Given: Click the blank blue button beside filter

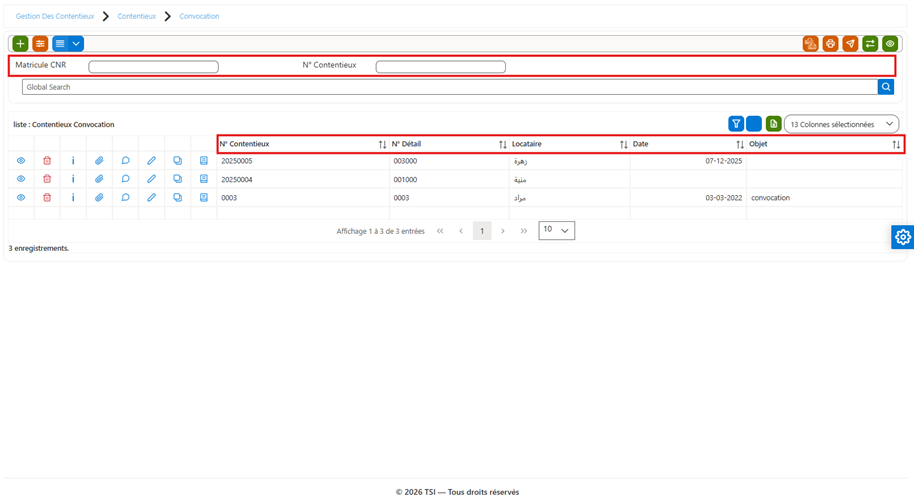Looking at the screenshot, I should pos(754,124).
